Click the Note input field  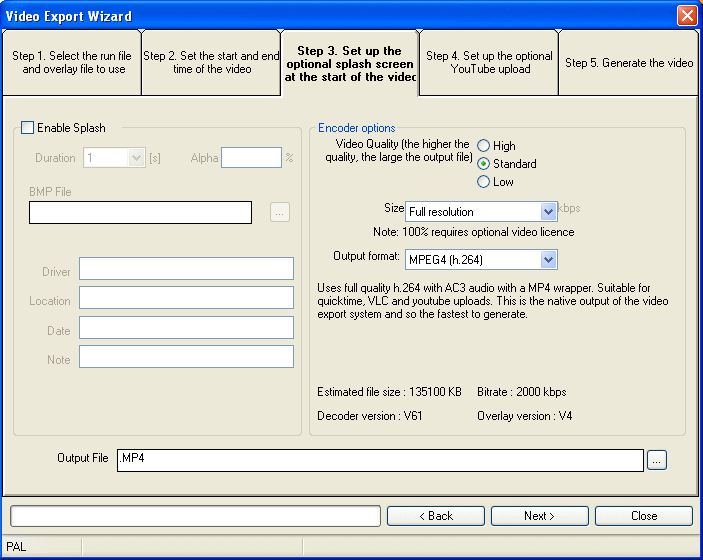tap(186, 357)
